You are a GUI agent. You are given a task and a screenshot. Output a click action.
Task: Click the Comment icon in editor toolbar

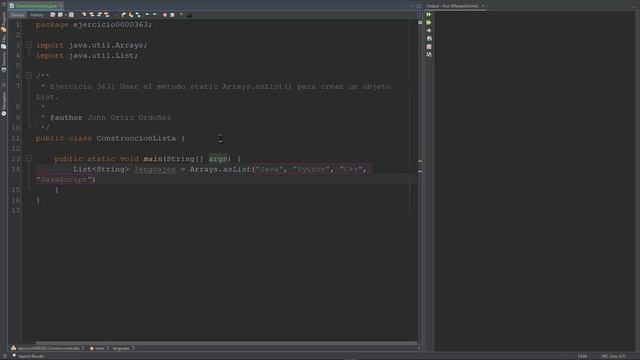pos(181,14)
